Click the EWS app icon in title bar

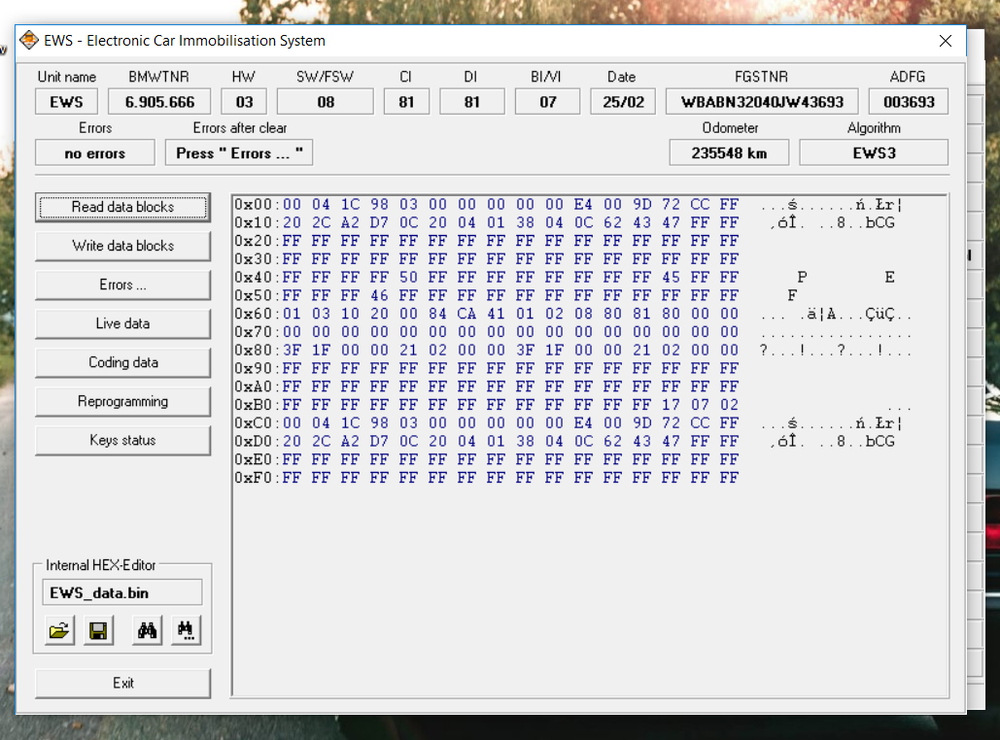click(x=29, y=41)
